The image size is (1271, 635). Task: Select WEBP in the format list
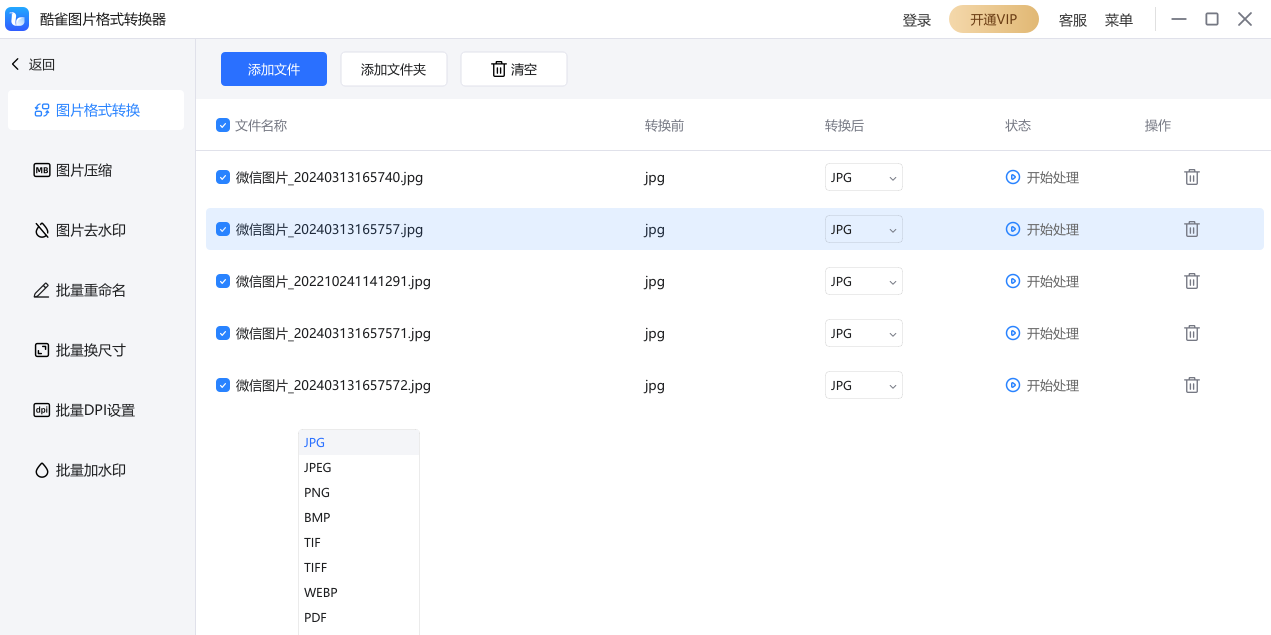tap(321, 592)
